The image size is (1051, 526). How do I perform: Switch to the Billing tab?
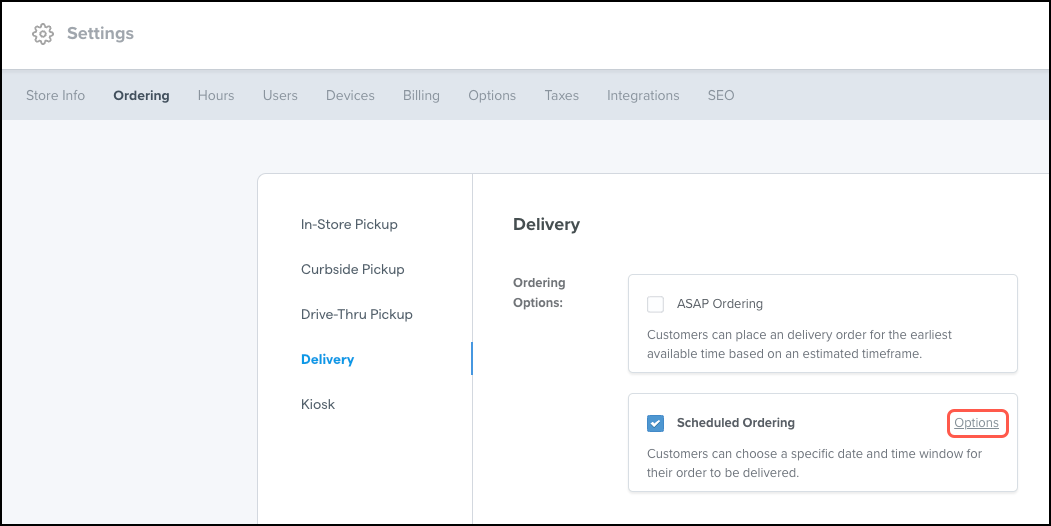click(x=422, y=95)
